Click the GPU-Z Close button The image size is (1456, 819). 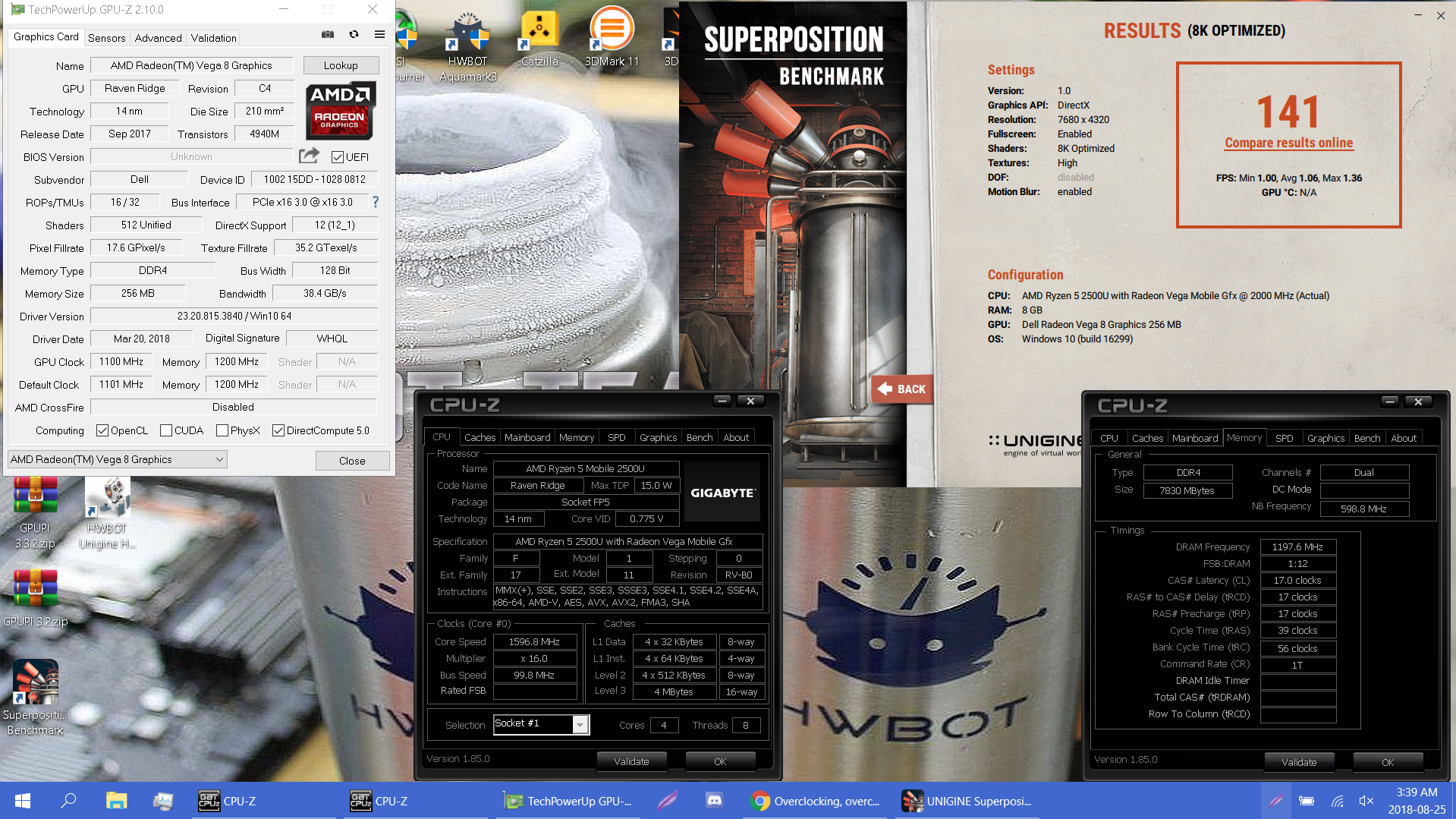(352, 461)
